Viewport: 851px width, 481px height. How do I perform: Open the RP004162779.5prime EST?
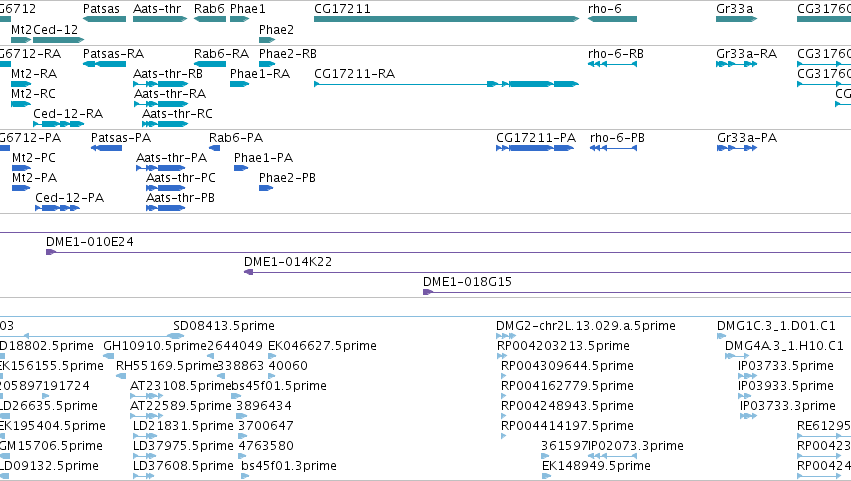504,397
